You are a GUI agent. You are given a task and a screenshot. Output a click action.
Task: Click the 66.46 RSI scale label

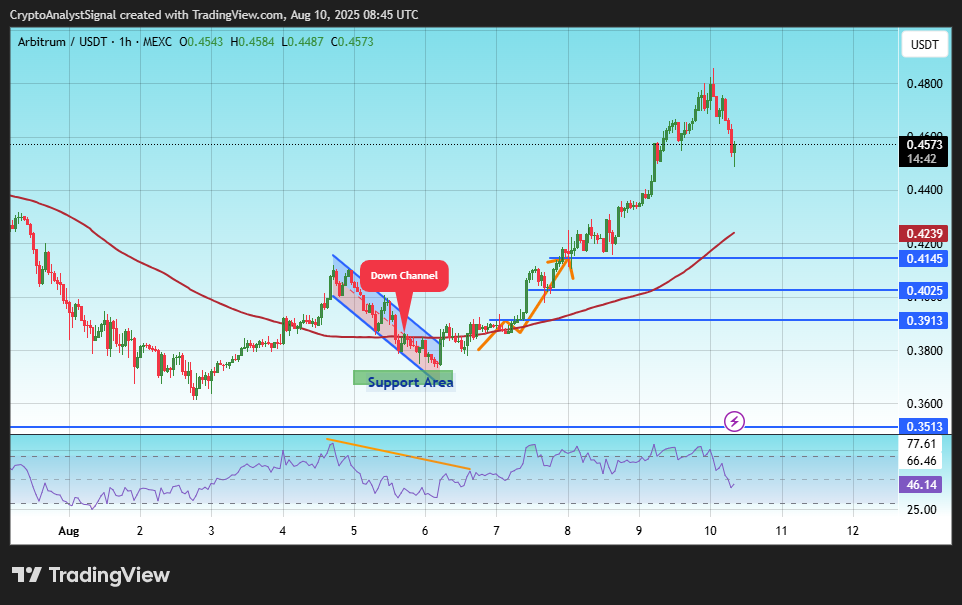click(922, 461)
